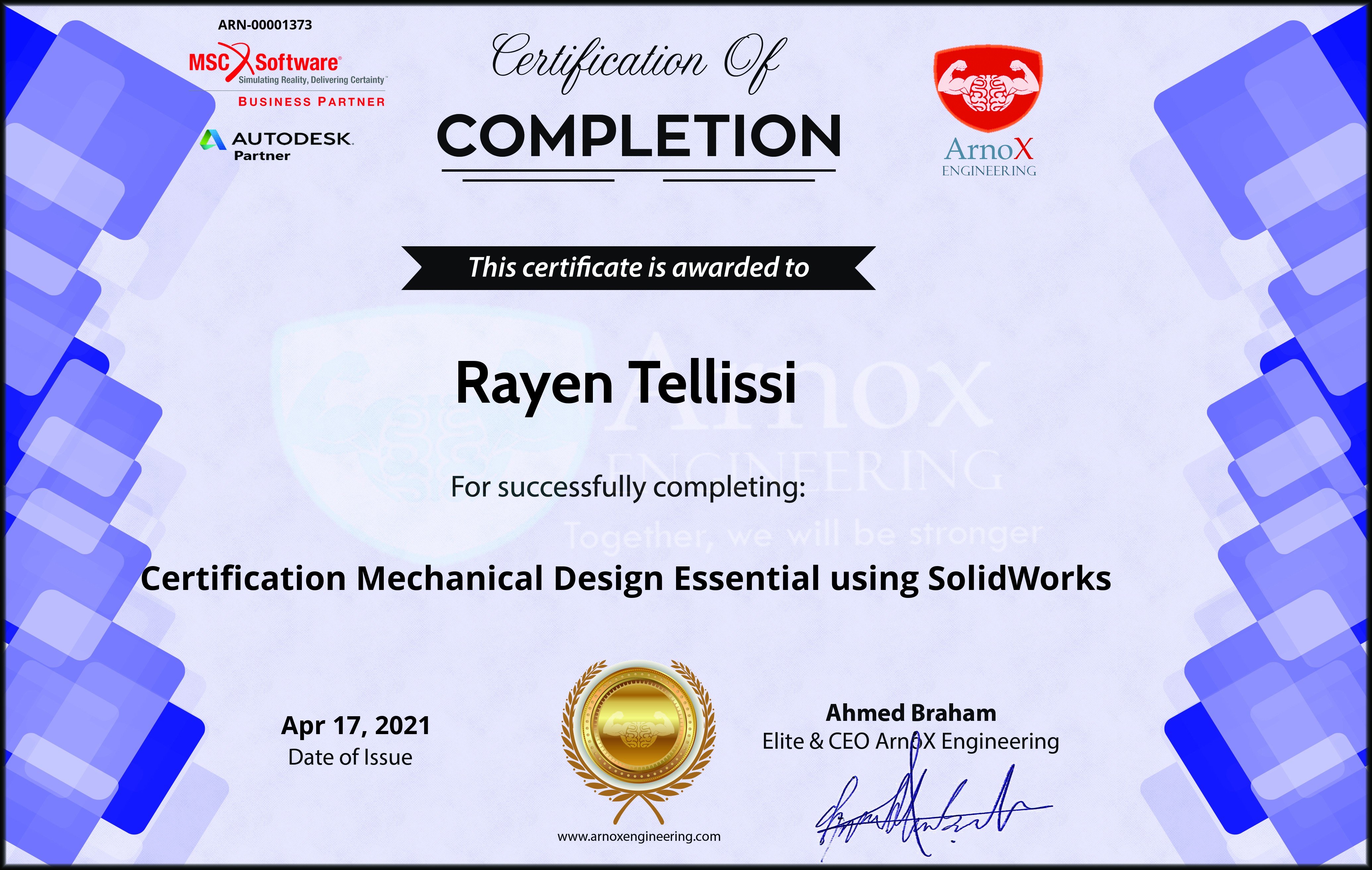Click the 'Date of Issue' label
1372x870 pixels.
[x=350, y=757]
